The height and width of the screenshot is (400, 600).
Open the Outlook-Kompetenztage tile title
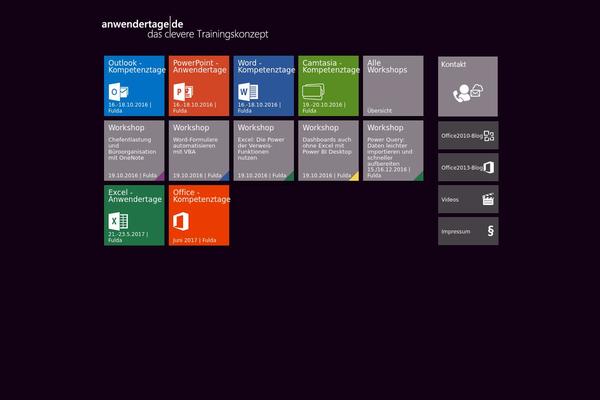[137, 66]
